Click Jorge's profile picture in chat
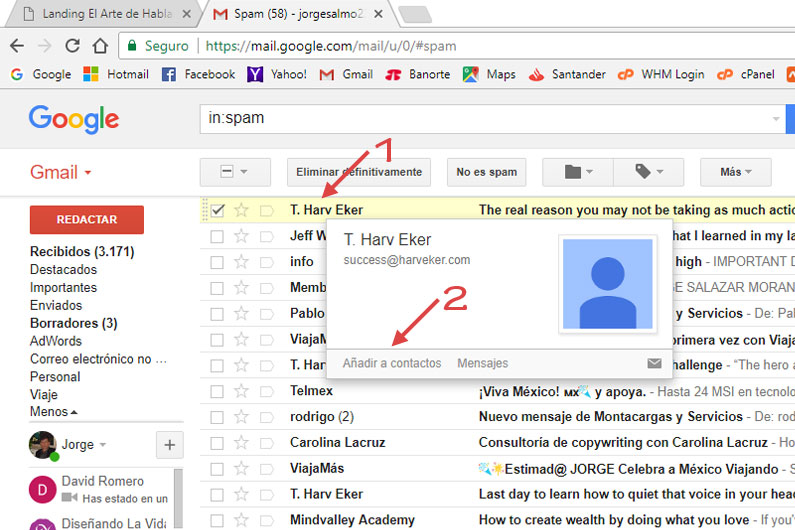The height and width of the screenshot is (530, 795). (x=43, y=445)
